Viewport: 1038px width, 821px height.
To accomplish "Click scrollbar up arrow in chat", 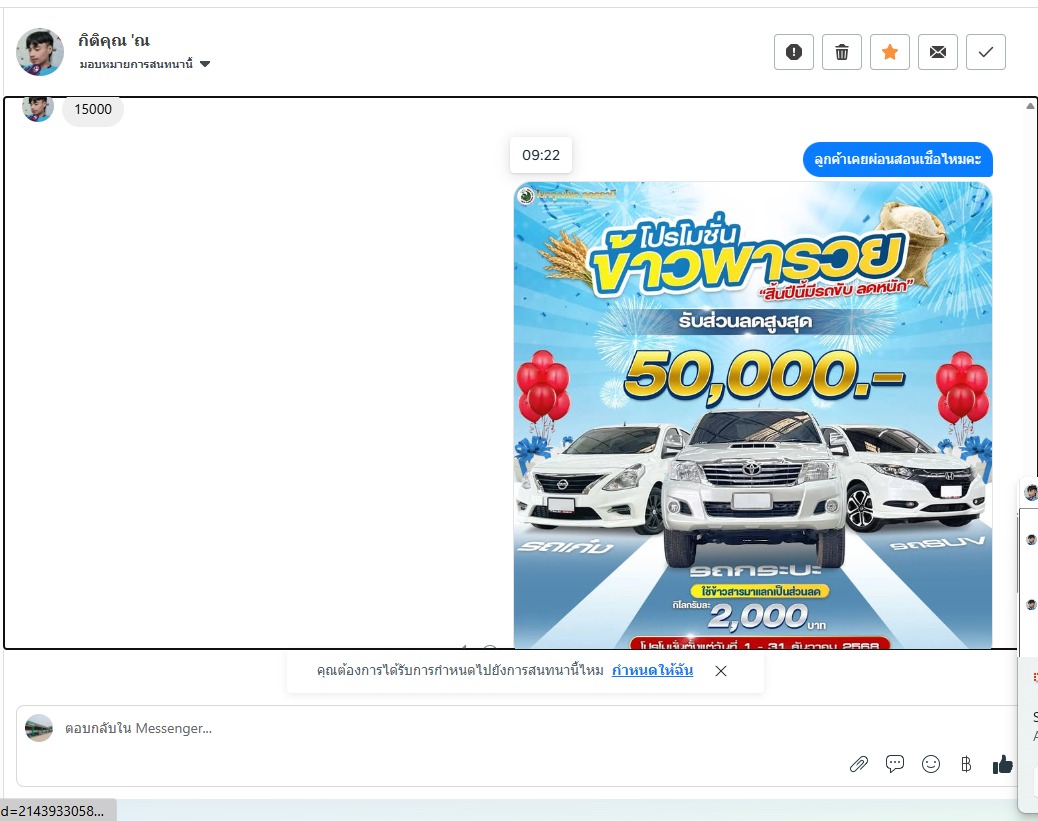I will coord(1030,106).
